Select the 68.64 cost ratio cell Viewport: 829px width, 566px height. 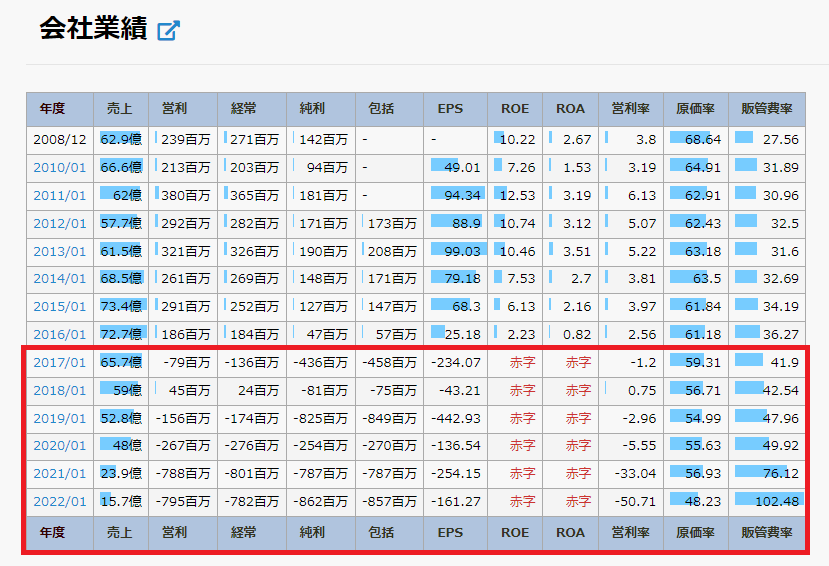696,140
